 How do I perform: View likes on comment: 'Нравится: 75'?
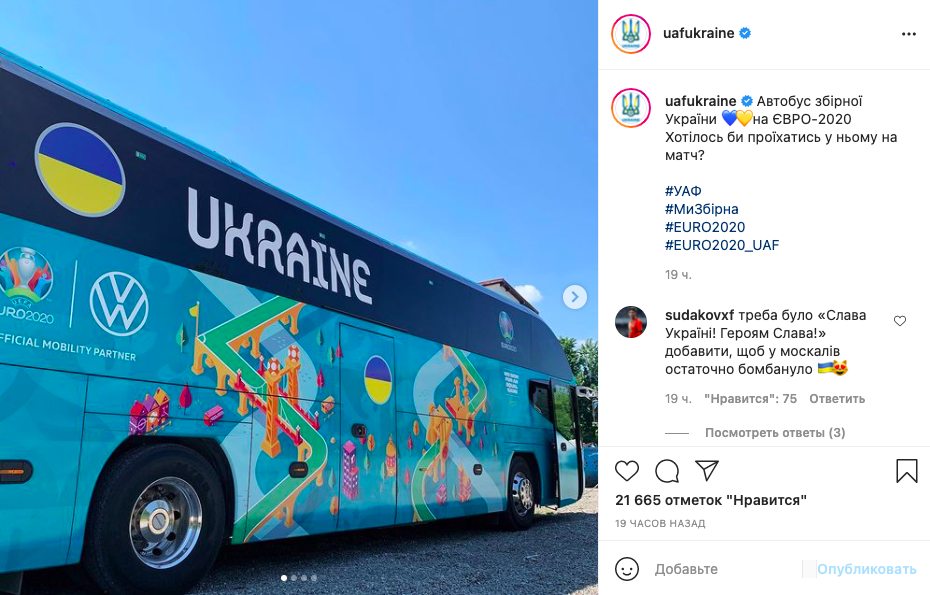pos(750,399)
